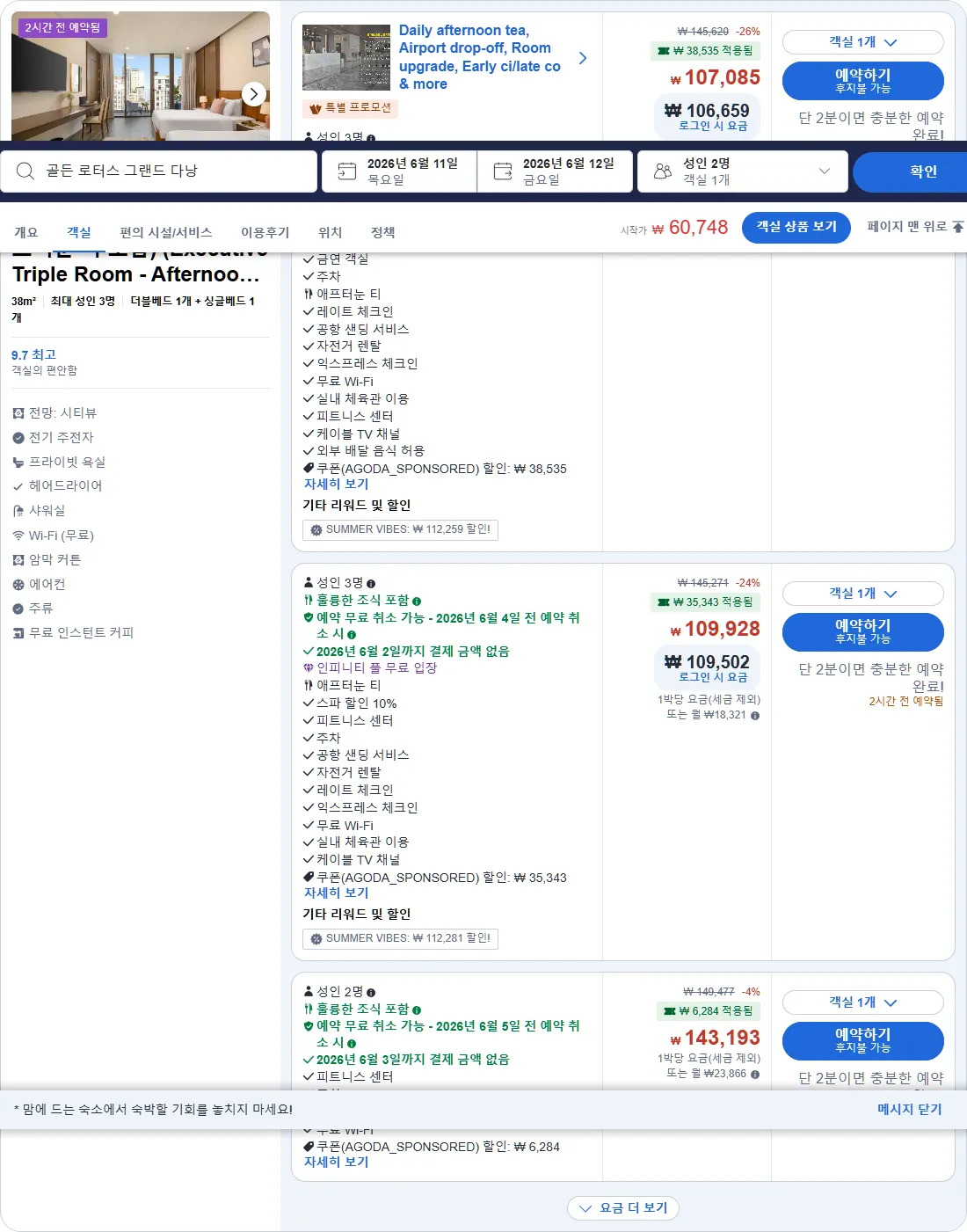Click the ₩109,502 로그인 시 요금 box
Viewport: 967px width, 1232px height.
[x=708, y=667]
